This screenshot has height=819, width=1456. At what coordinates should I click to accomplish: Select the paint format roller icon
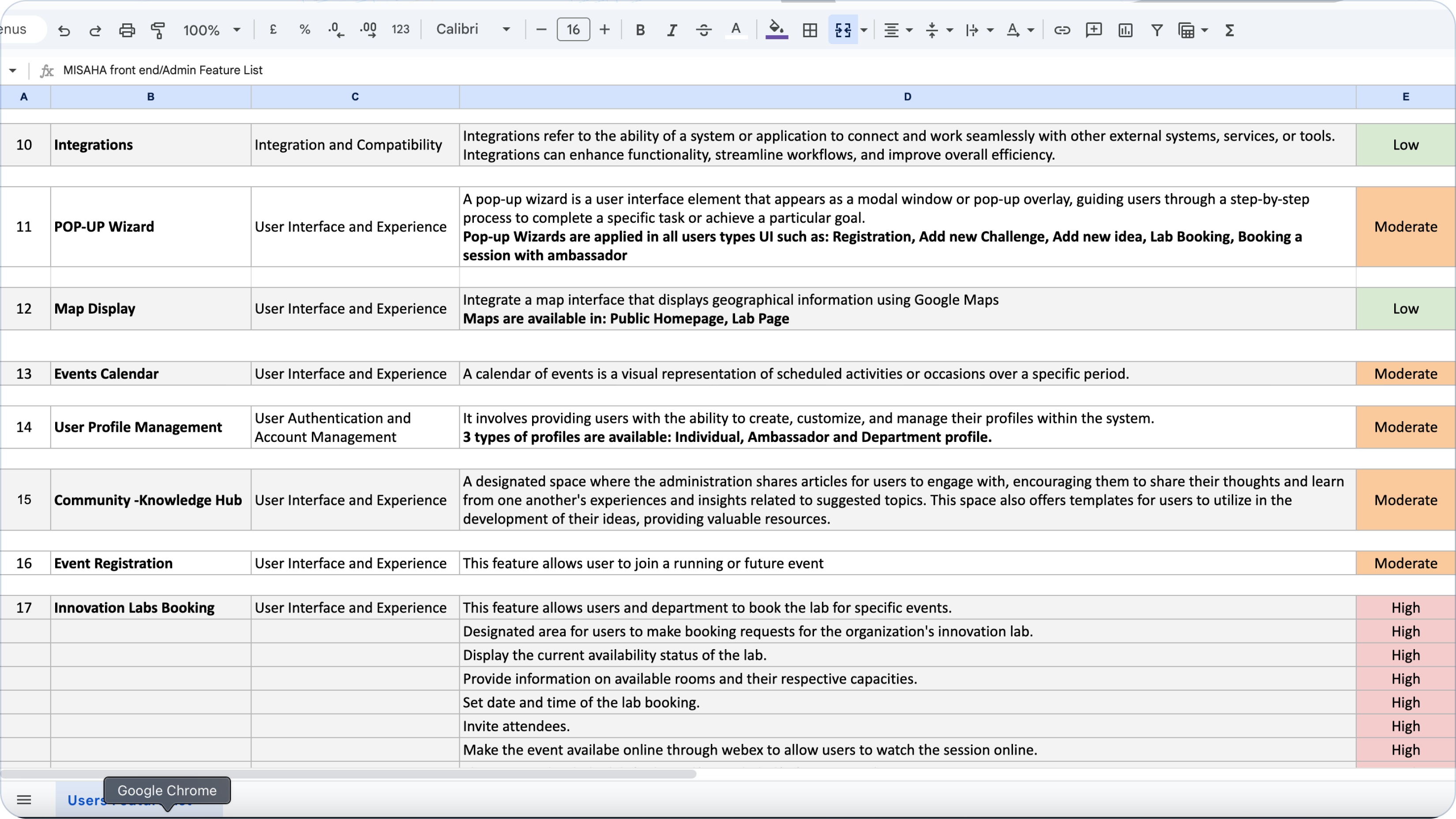tap(158, 30)
